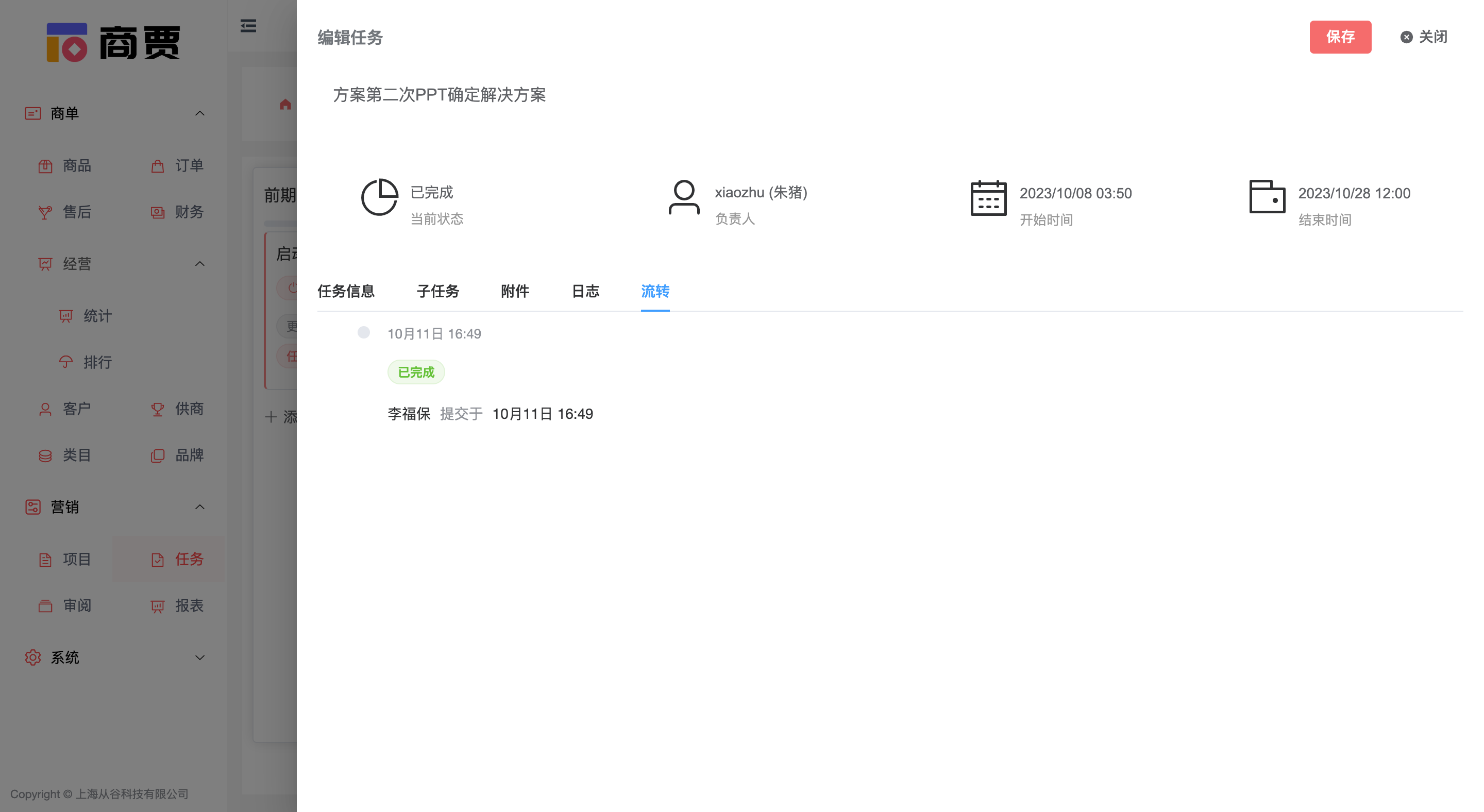This screenshot has width=1484, height=812.
Task: Expand the 系统 section
Action: click(x=200, y=657)
